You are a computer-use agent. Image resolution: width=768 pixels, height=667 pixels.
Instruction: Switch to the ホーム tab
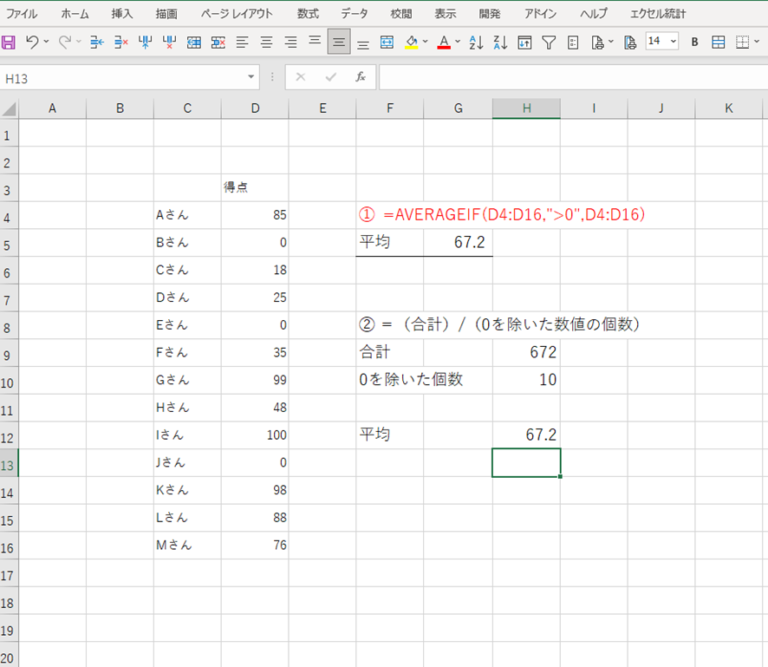click(x=75, y=14)
